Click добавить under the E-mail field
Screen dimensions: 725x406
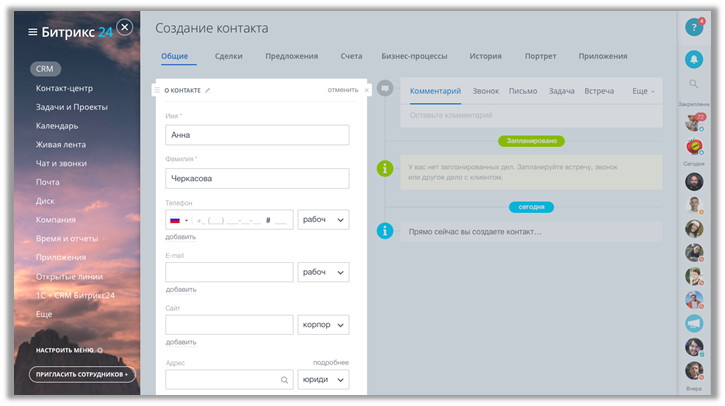click(181, 289)
